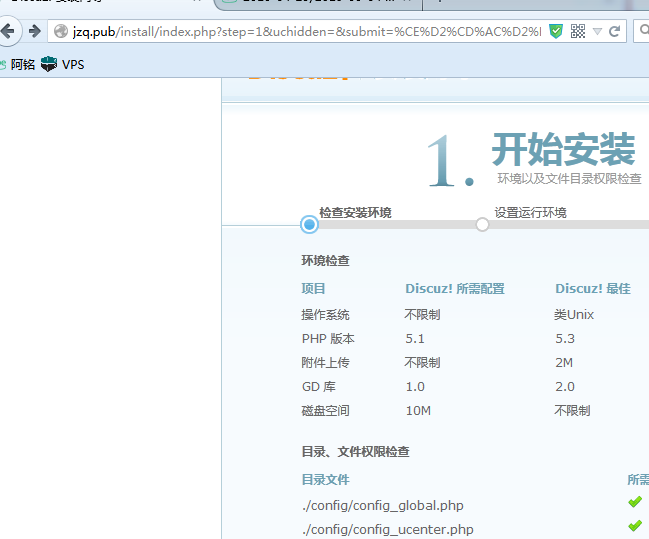This screenshot has height=539, width=649.
Task: Expand the address bar history dropdown arrow
Action: (597, 31)
